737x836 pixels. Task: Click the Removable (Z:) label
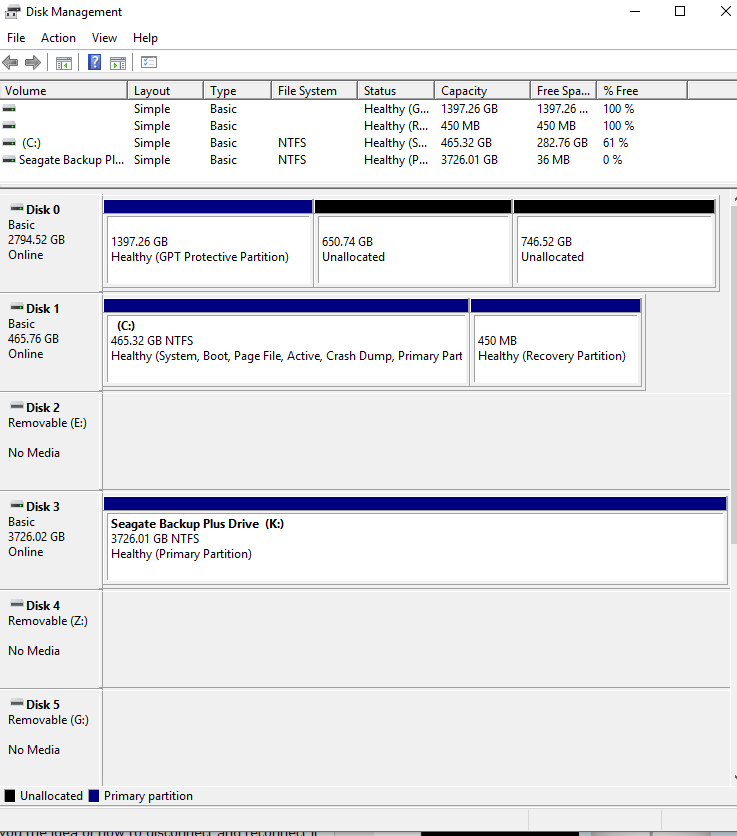[47, 621]
